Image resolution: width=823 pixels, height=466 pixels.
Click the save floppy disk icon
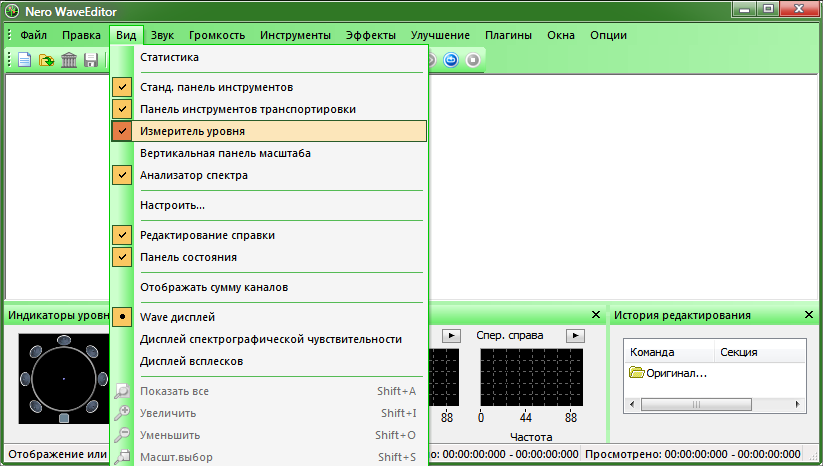click(91, 60)
